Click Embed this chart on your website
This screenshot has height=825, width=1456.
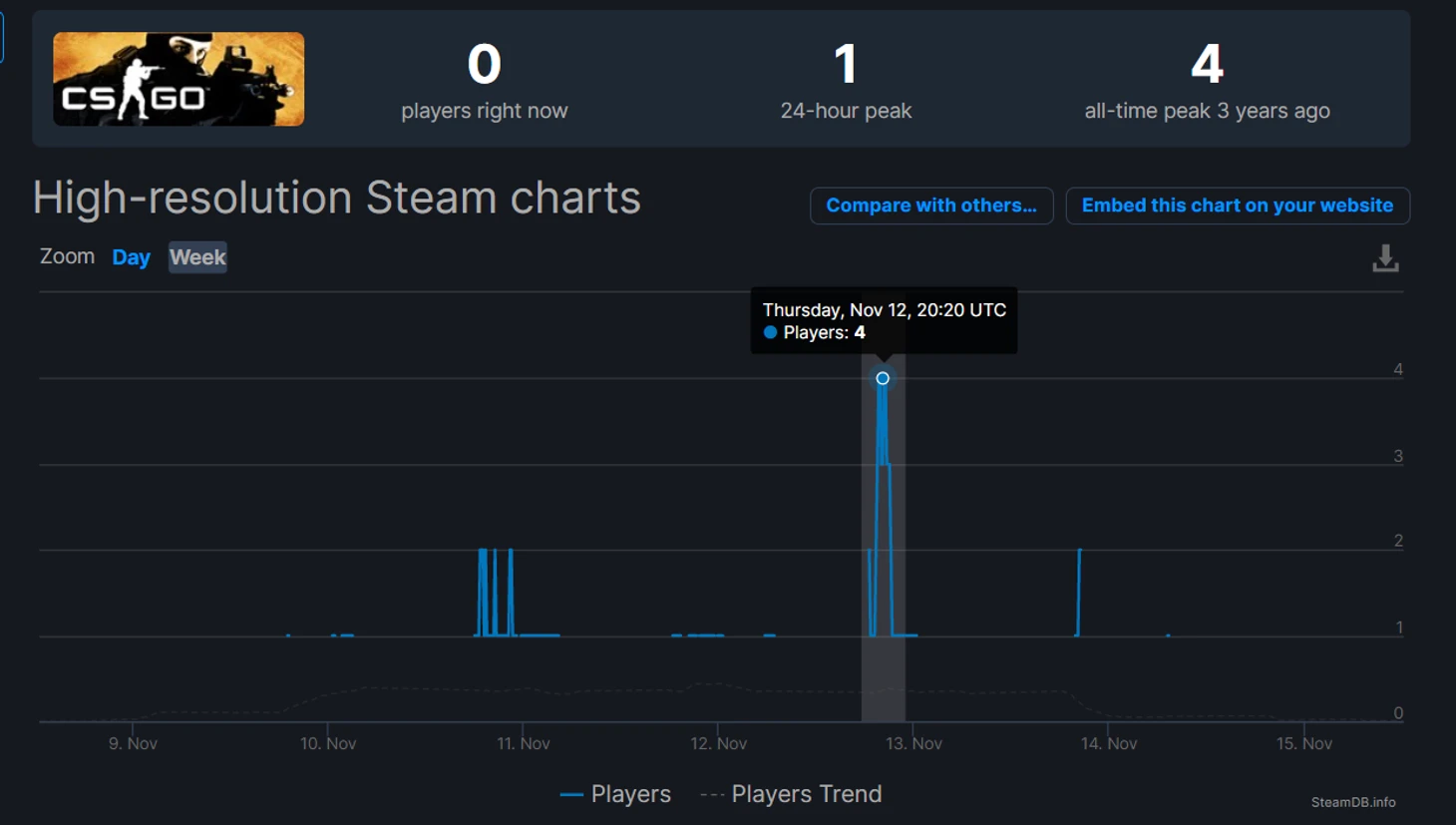click(x=1238, y=206)
